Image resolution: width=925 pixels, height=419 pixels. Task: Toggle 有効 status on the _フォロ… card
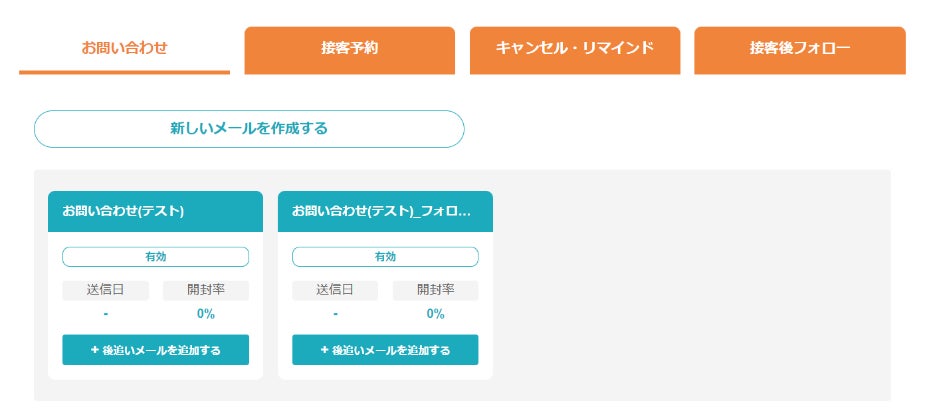pyautogui.click(x=385, y=257)
